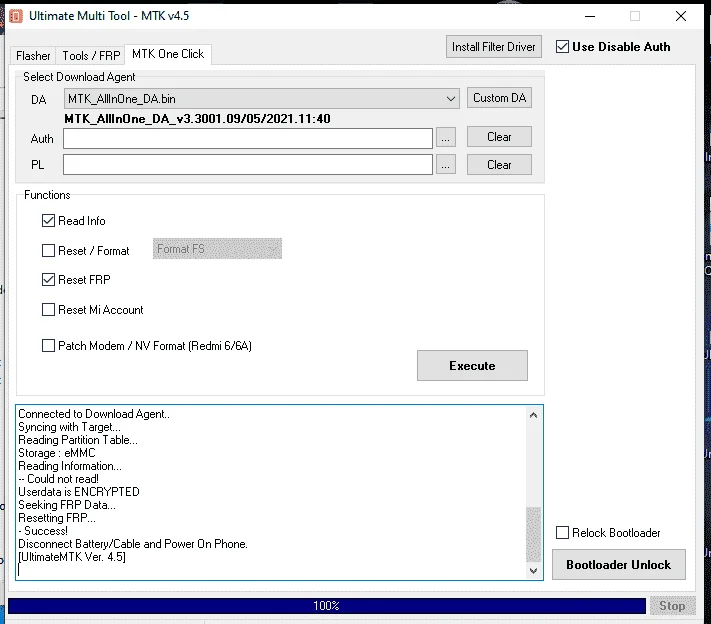Enable Reset Mi Account checkbox
The width and height of the screenshot is (711, 624).
click(48, 310)
